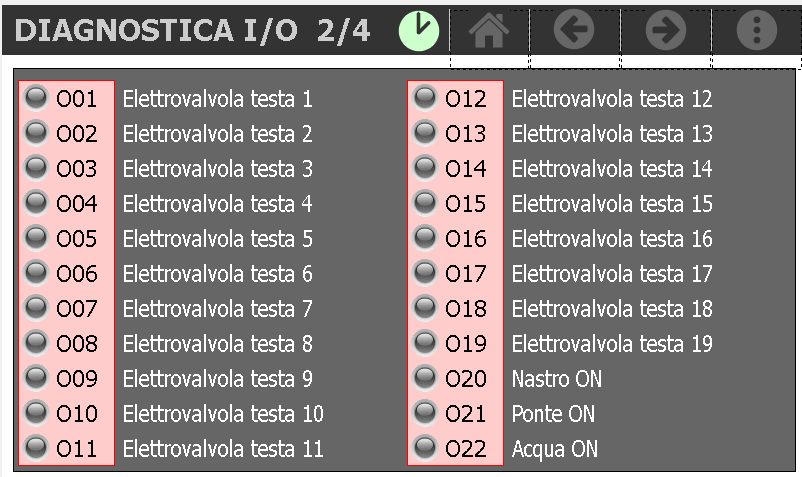Navigate back to previous diagnostics page
Screen dimensions: 802x477
[x=574, y=32]
